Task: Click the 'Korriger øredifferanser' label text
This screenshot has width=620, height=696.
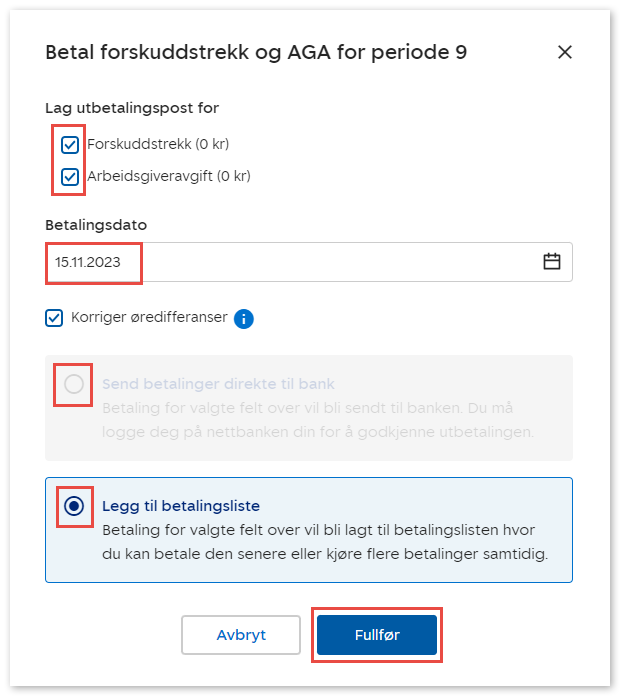Action: click(x=149, y=318)
